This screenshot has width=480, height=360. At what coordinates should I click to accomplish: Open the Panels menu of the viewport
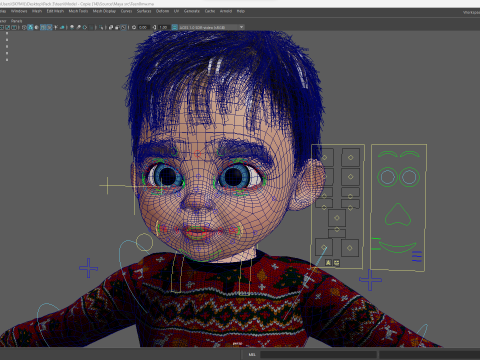click(16, 21)
